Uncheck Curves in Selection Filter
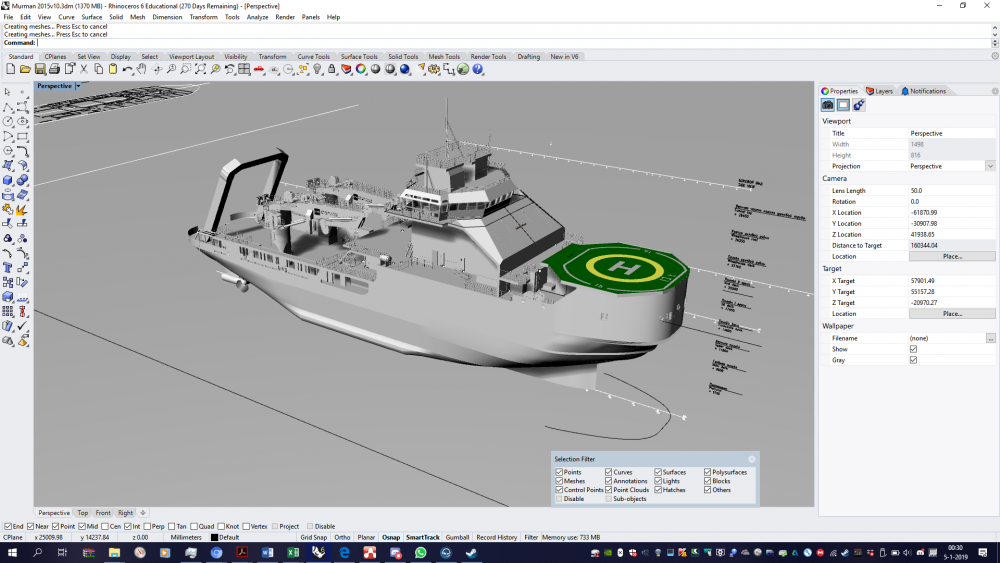The height and width of the screenshot is (563, 1000). [607, 472]
